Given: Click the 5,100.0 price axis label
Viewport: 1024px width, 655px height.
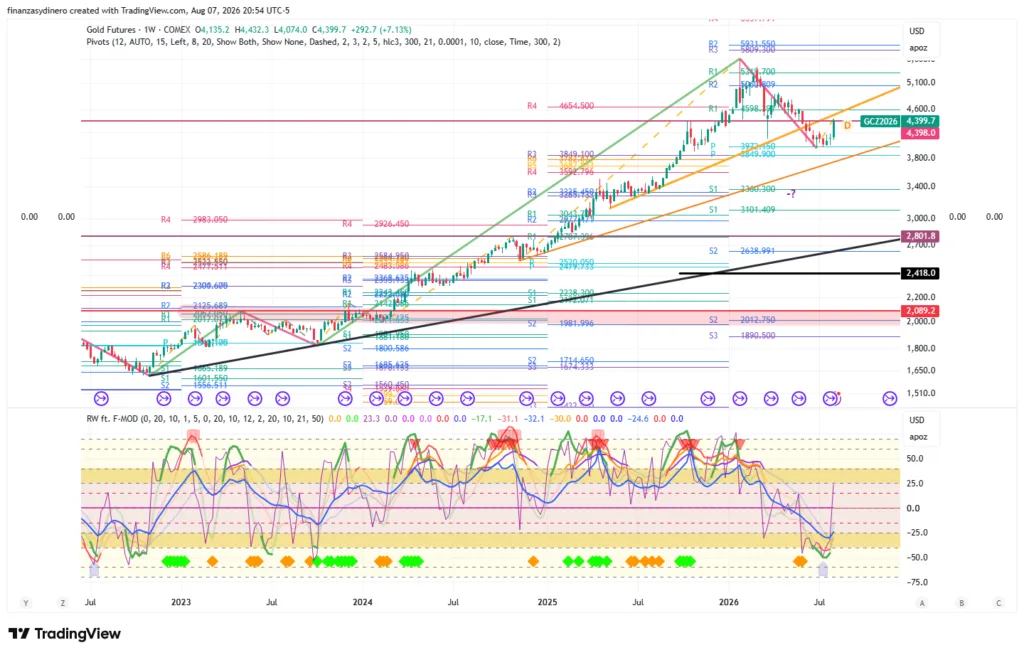Looking at the screenshot, I should click(921, 83).
